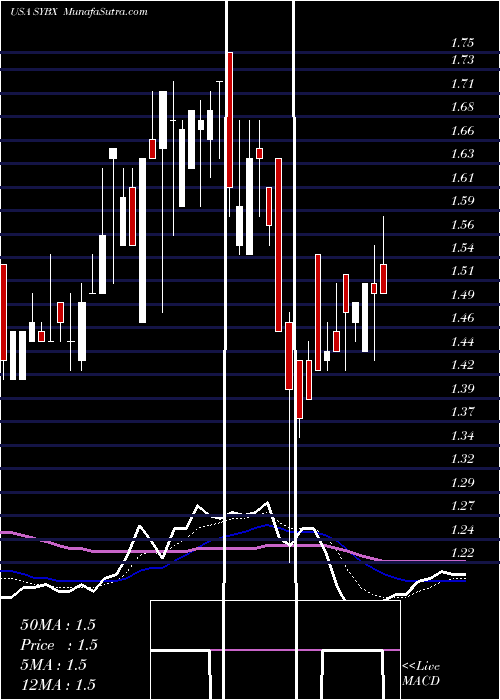
Task: Click the 1.22 price axis label
Action: tap(462, 553)
